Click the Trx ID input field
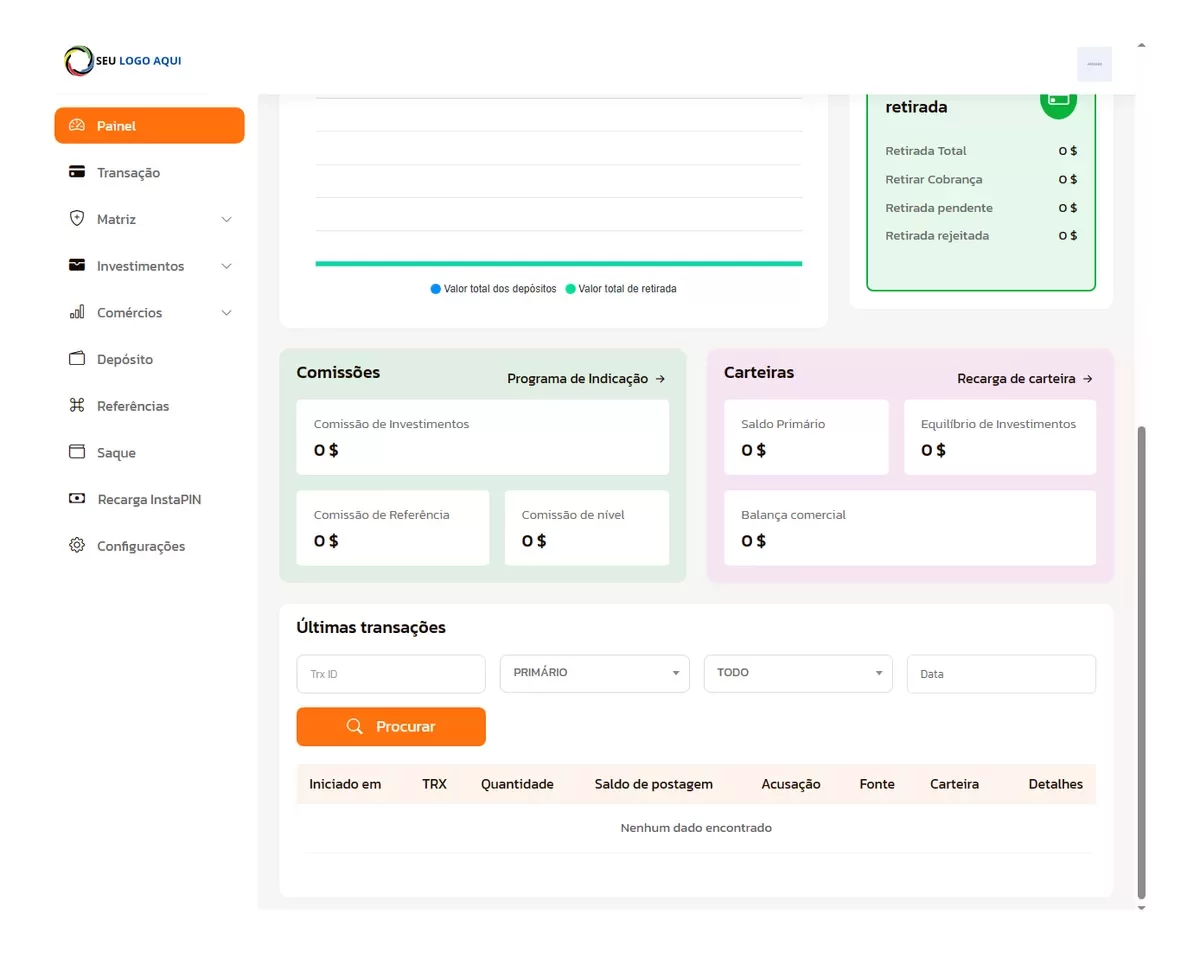 [x=391, y=674]
